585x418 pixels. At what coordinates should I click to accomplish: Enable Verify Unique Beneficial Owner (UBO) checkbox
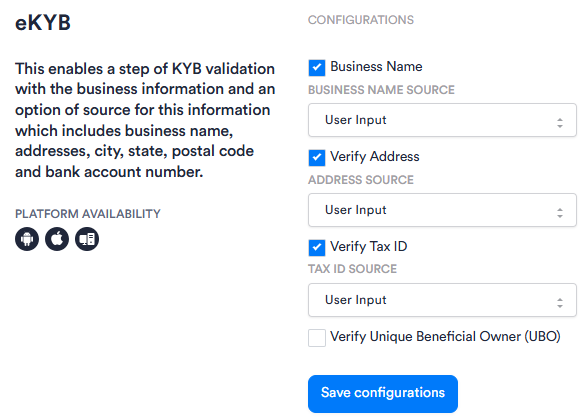pyautogui.click(x=317, y=338)
